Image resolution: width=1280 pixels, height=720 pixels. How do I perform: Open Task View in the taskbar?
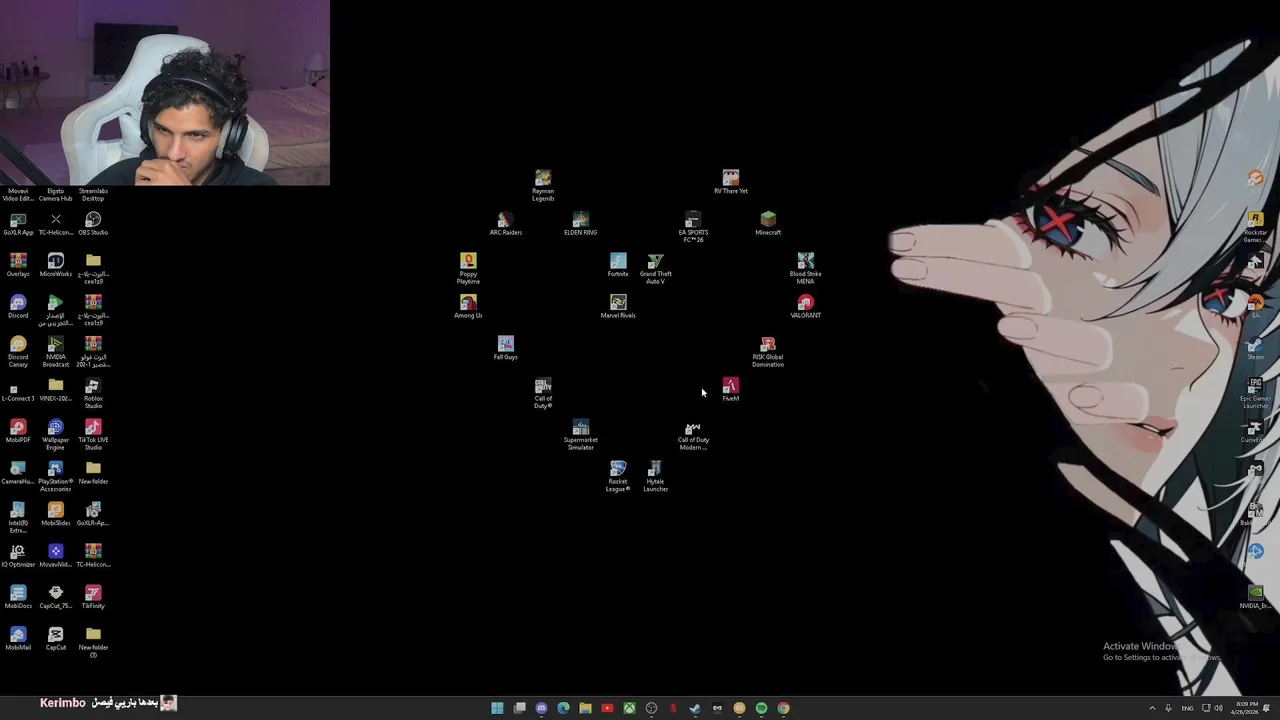[519, 708]
